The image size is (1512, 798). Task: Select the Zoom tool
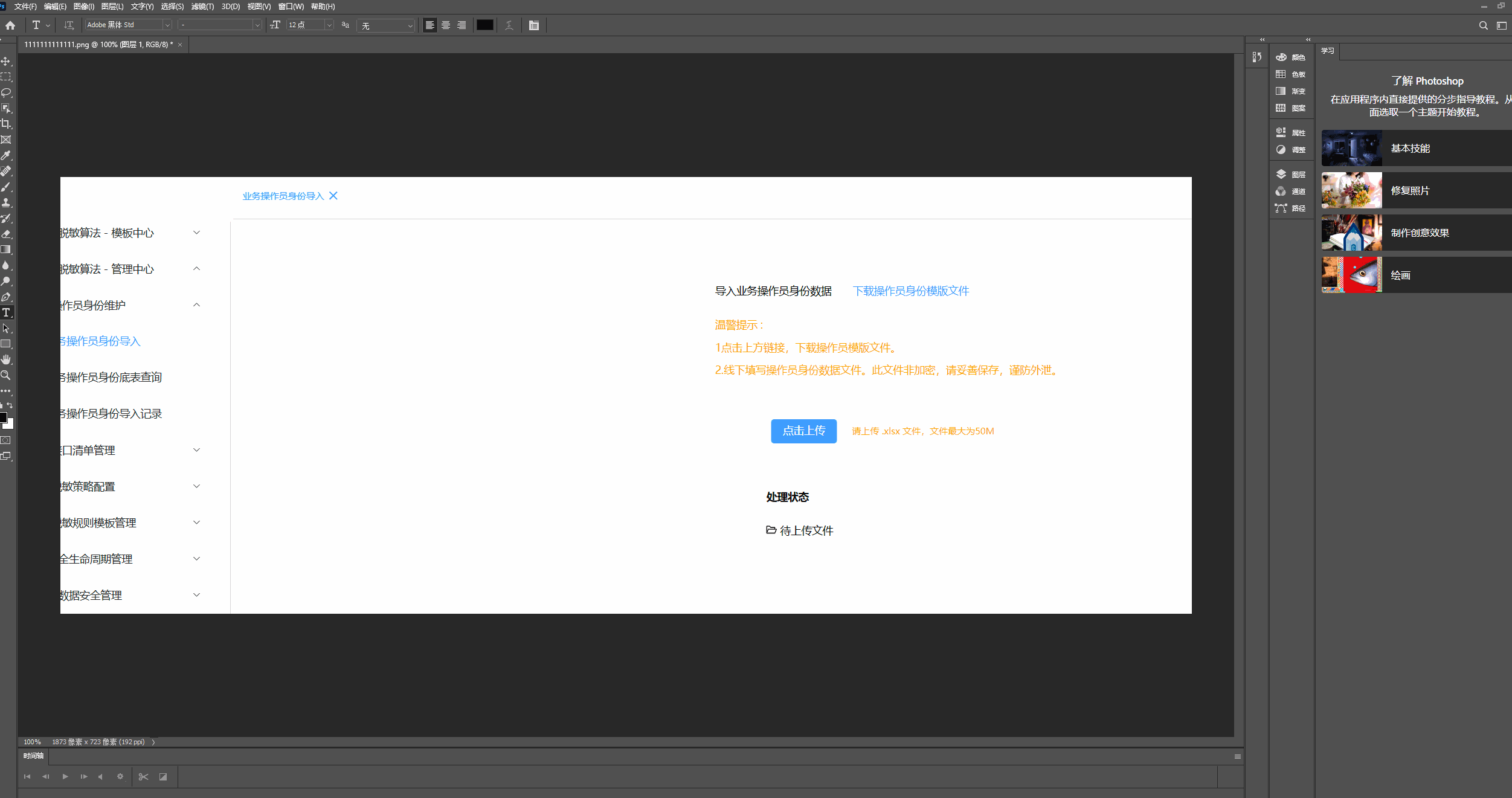tap(7, 375)
